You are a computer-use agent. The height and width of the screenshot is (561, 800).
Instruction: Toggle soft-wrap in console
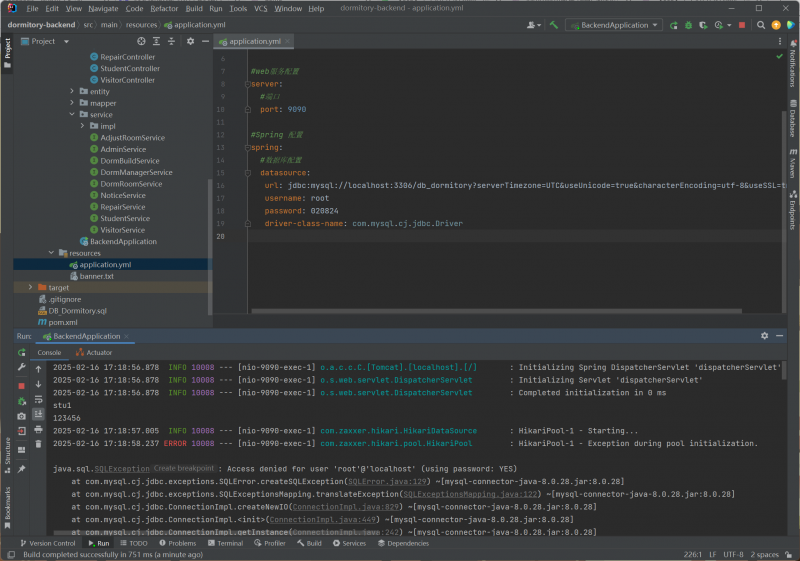(x=38, y=399)
